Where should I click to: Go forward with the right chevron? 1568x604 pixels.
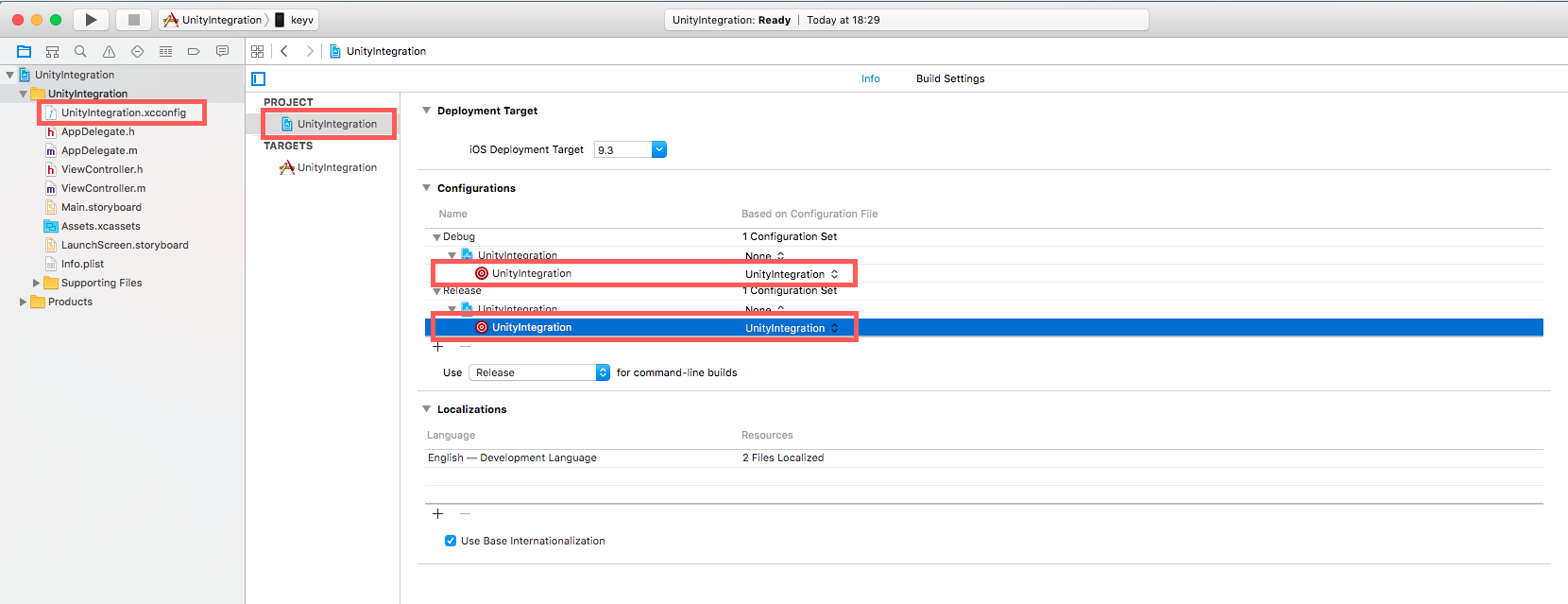tap(309, 51)
